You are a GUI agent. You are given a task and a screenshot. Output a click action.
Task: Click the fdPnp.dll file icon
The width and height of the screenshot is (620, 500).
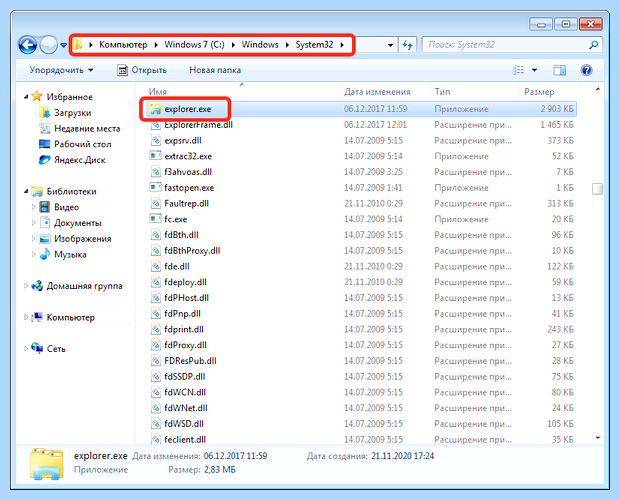tap(155, 313)
